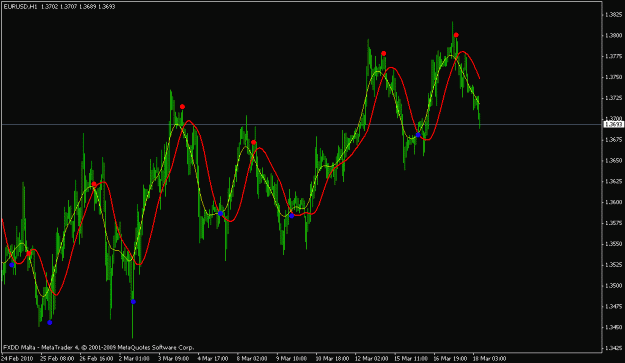The height and width of the screenshot is (363, 625).
Task: Click the 18 Mar 03:00 time label
Action: click(x=489, y=359)
